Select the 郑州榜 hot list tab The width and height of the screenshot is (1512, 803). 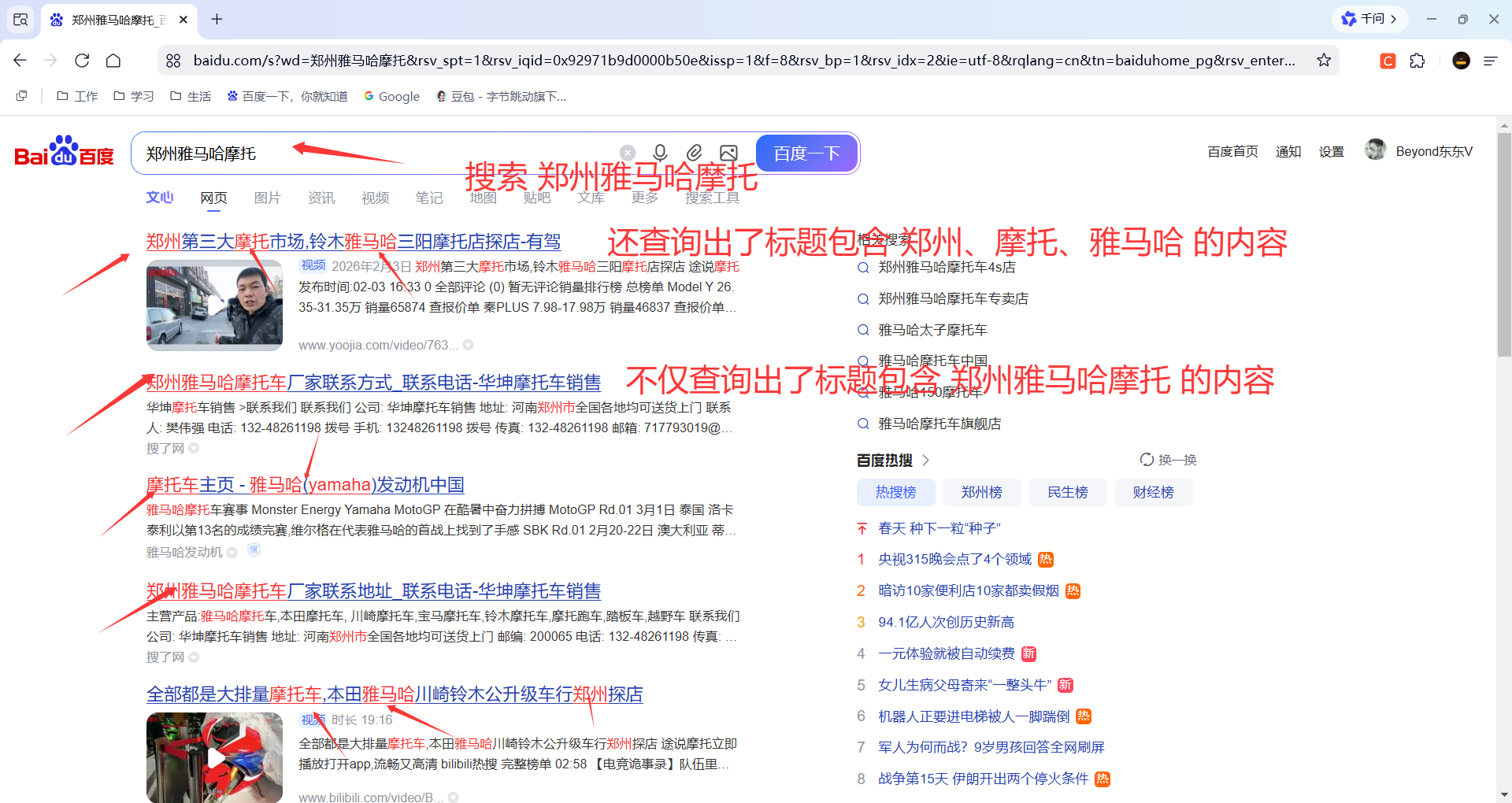[982, 492]
